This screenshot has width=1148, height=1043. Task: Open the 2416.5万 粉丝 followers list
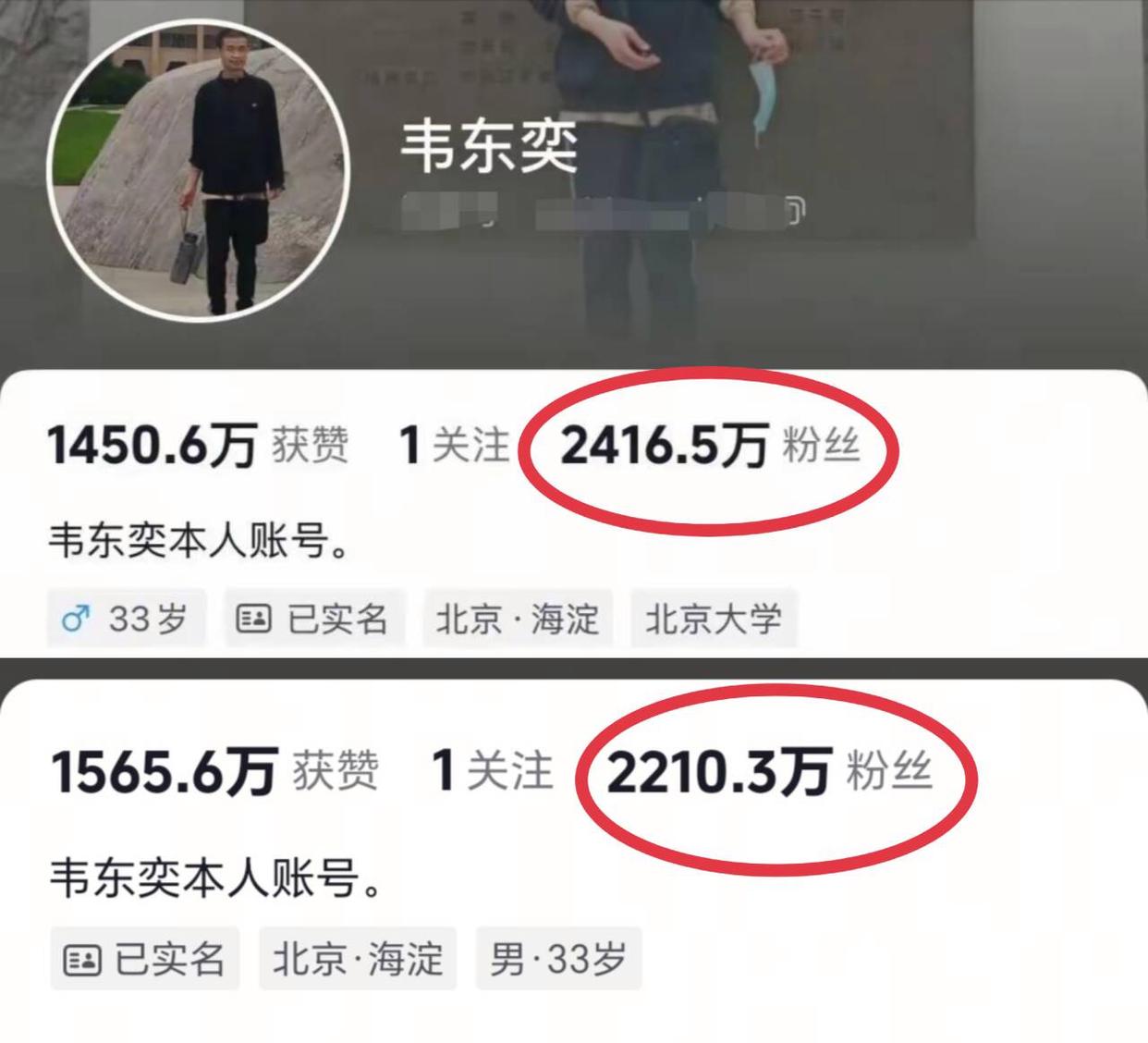pos(710,446)
